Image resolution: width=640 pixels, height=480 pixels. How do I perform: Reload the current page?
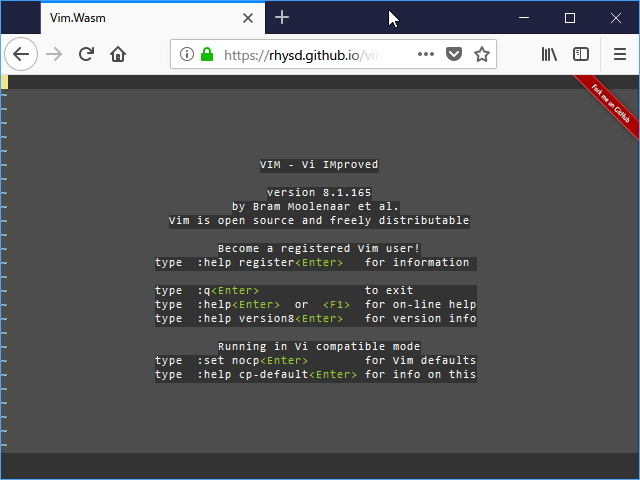pos(86,54)
